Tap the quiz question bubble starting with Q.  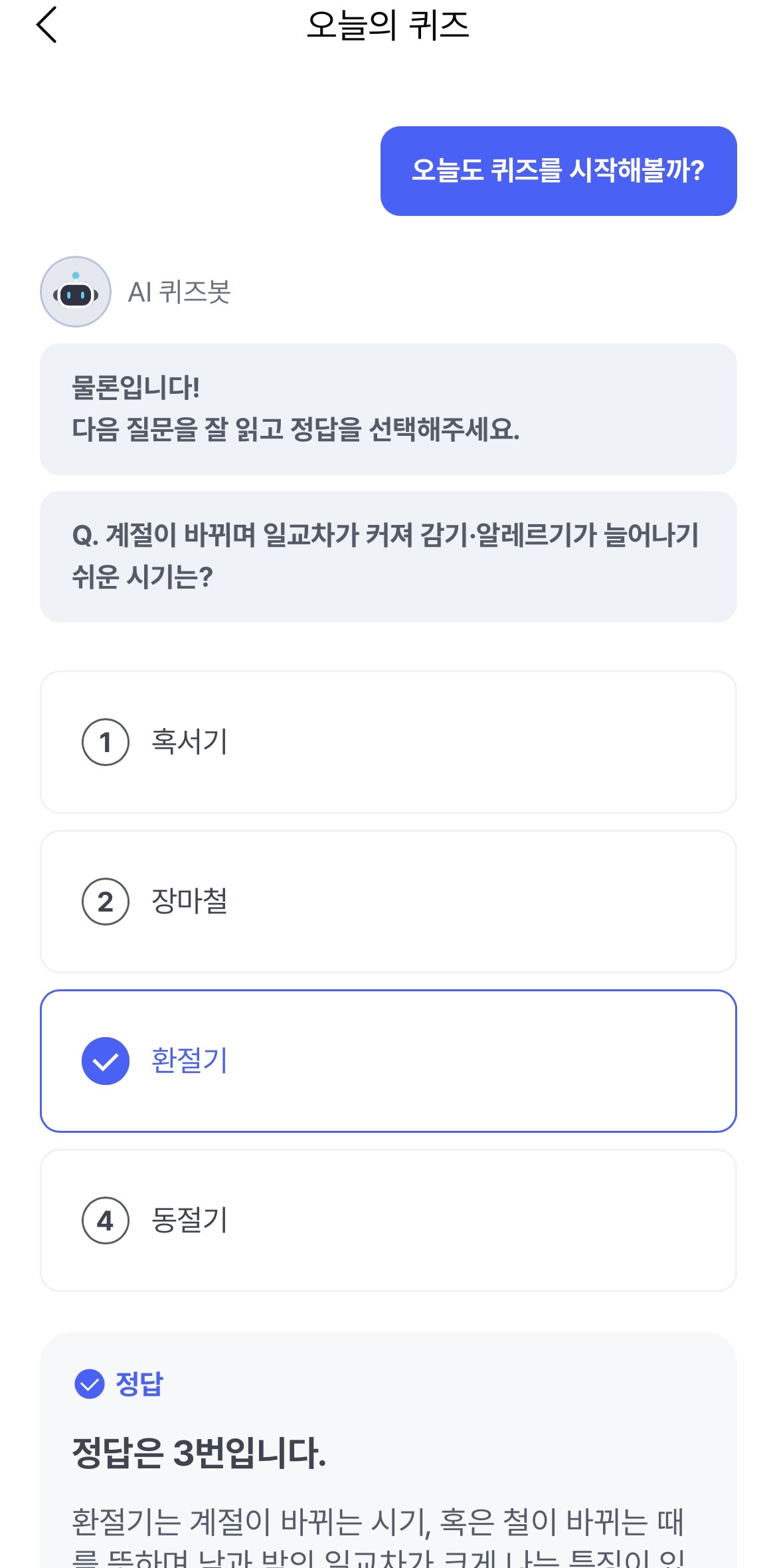(388, 556)
